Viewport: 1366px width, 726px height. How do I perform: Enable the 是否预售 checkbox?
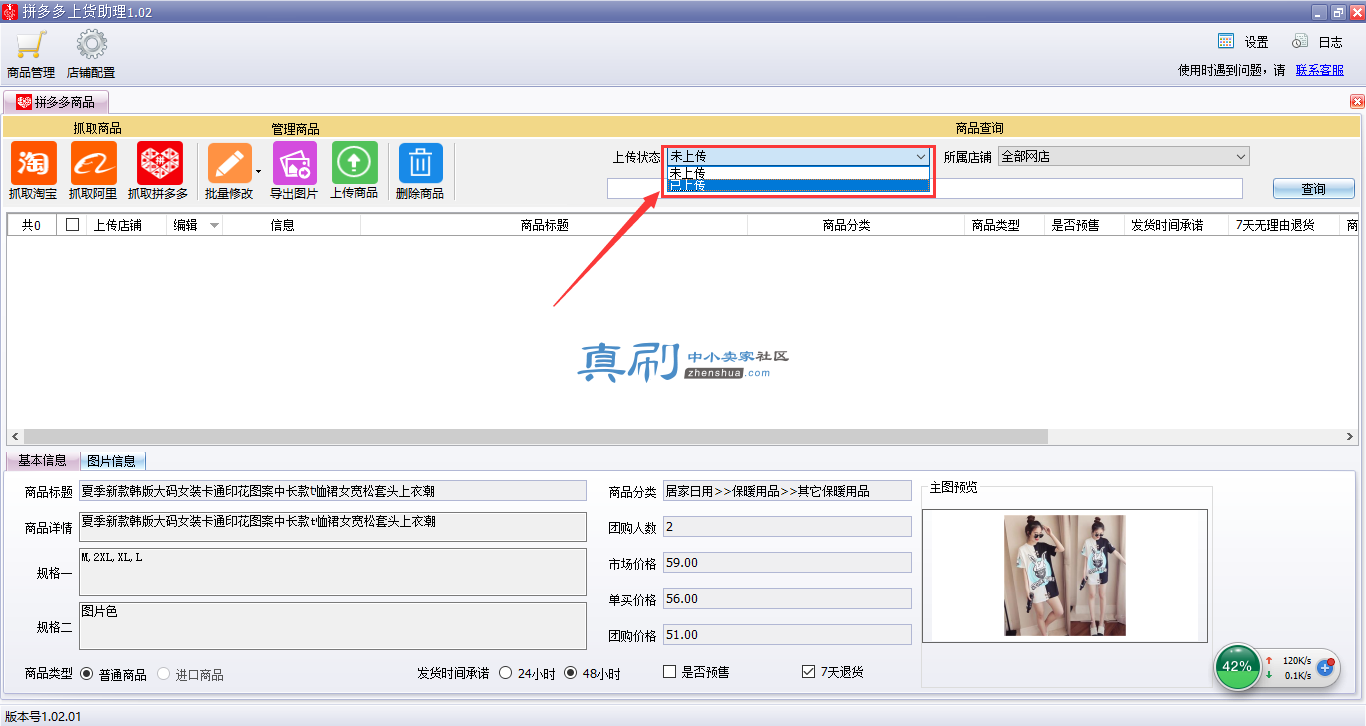[670, 672]
